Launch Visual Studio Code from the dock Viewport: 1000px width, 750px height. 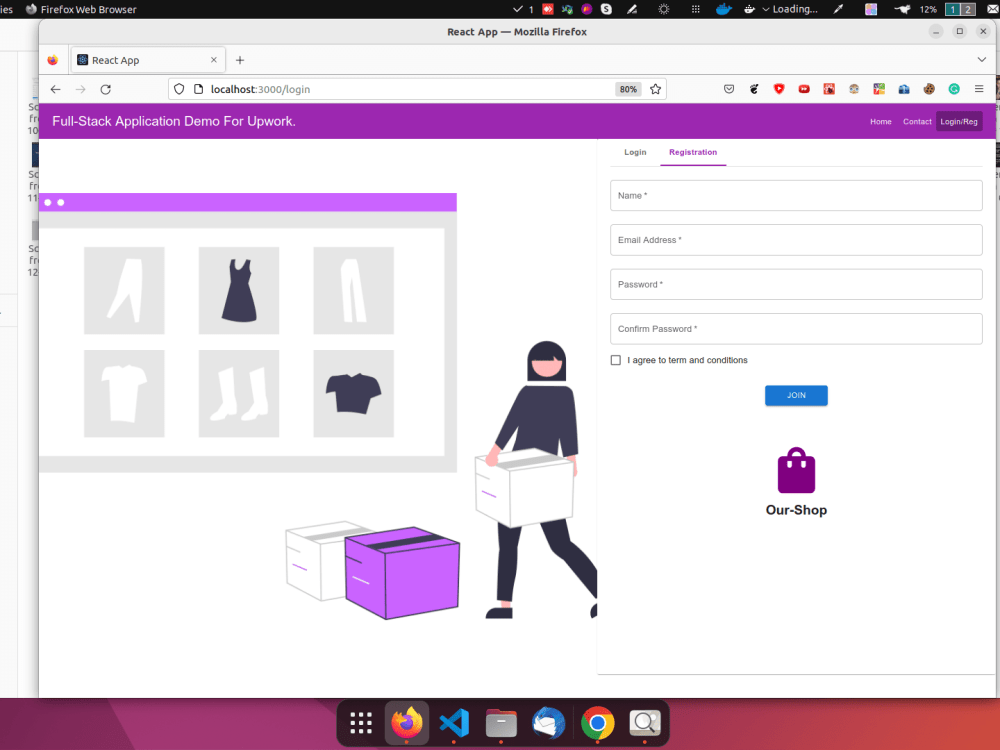454,722
